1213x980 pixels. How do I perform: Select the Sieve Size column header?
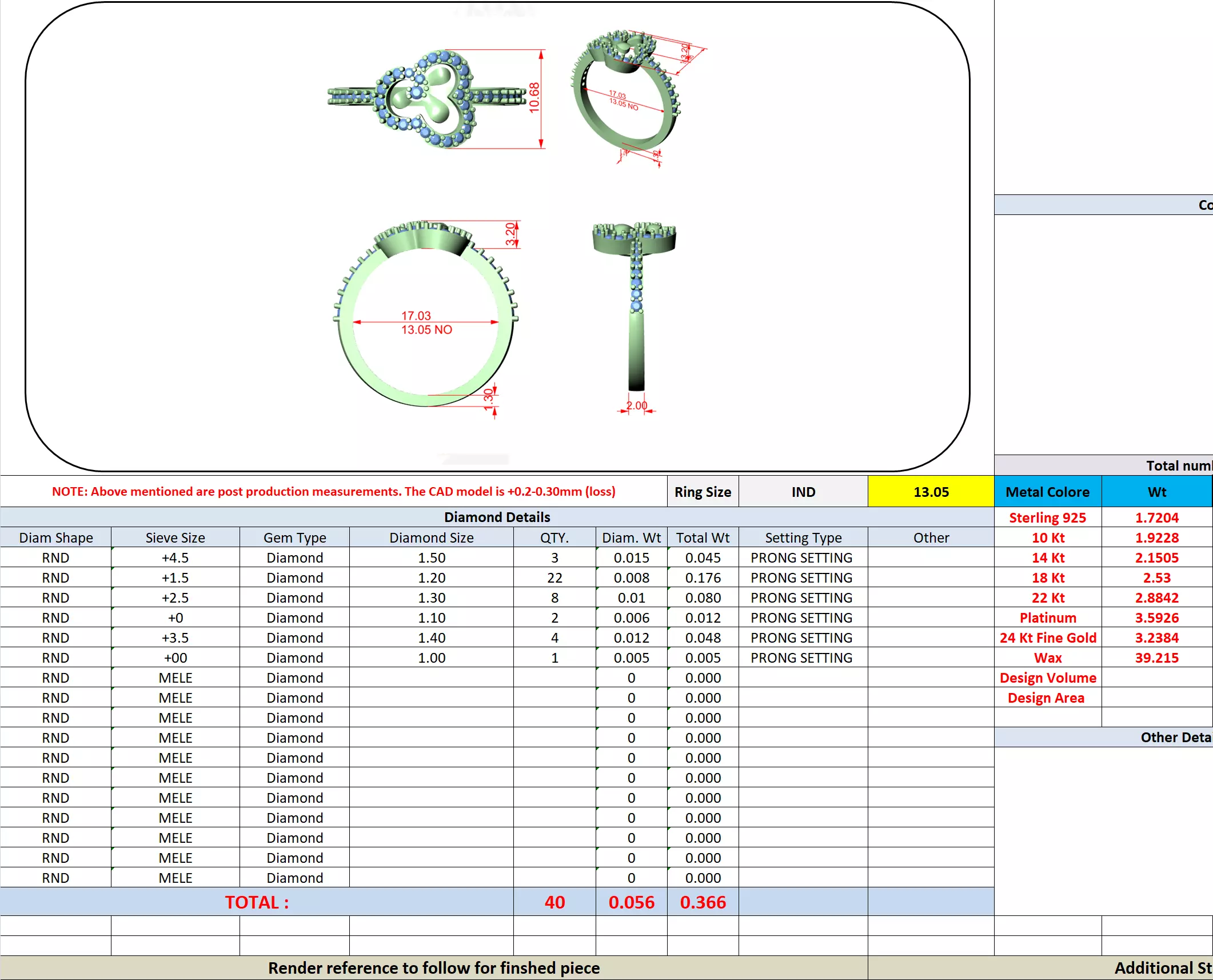pos(175,537)
